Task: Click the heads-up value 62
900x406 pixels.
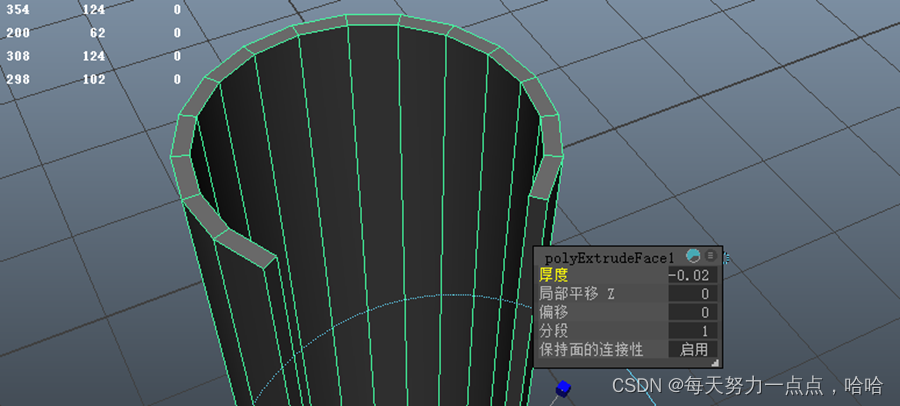Action: click(x=98, y=33)
